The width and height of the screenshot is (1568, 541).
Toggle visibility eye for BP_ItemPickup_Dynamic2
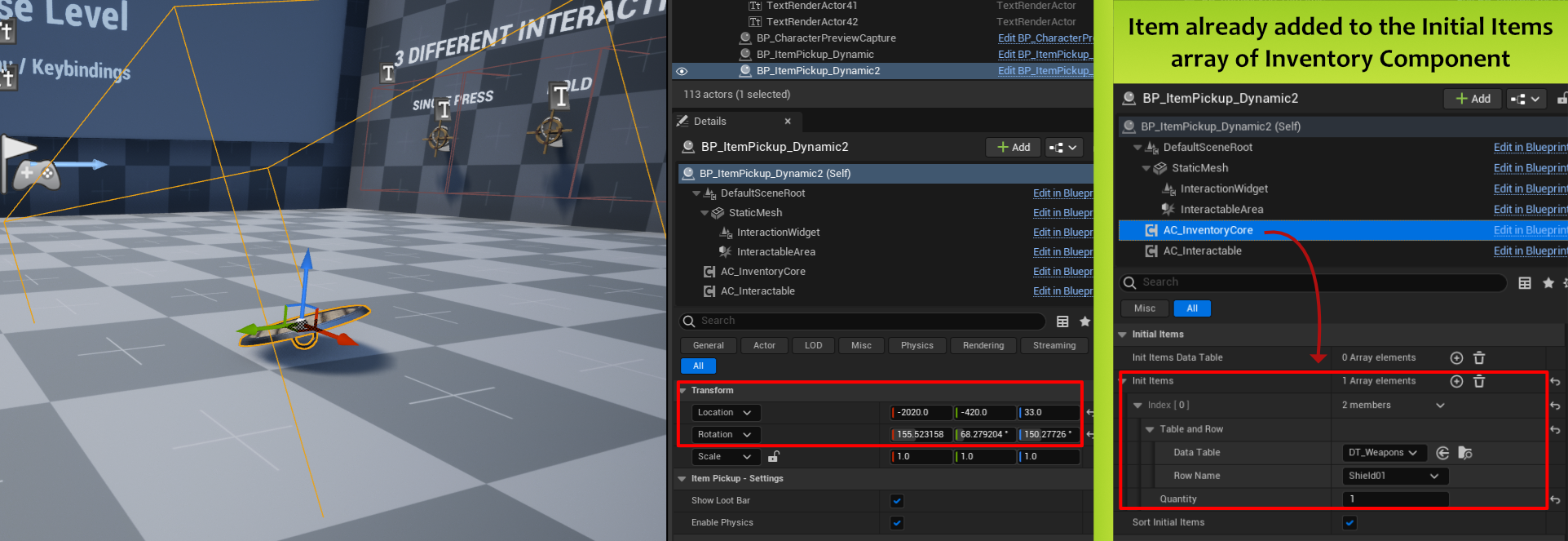tap(682, 71)
